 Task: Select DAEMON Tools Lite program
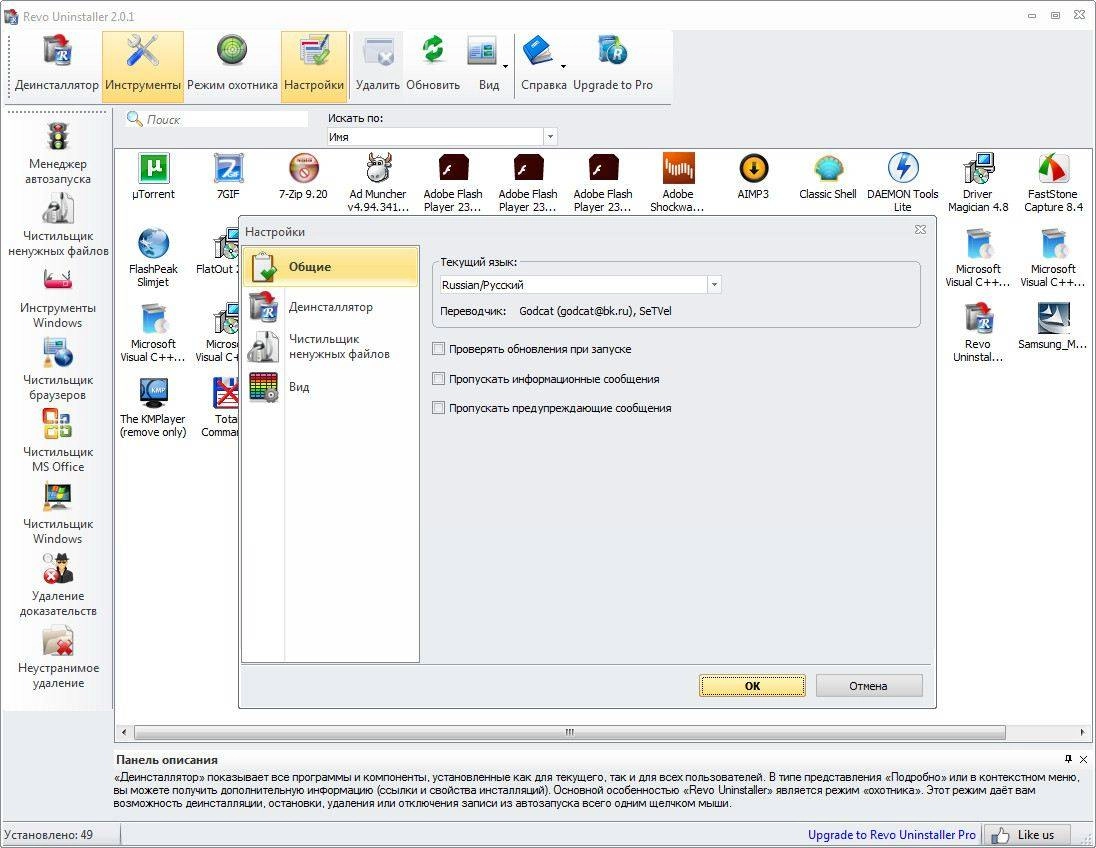click(902, 182)
